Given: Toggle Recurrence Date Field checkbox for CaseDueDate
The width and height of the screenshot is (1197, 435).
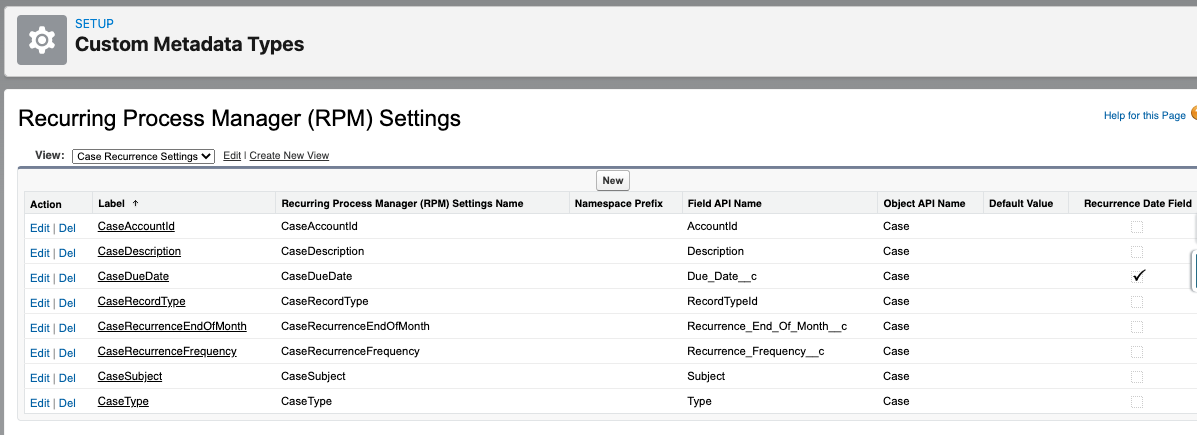Looking at the screenshot, I should click(x=1137, y=276).
